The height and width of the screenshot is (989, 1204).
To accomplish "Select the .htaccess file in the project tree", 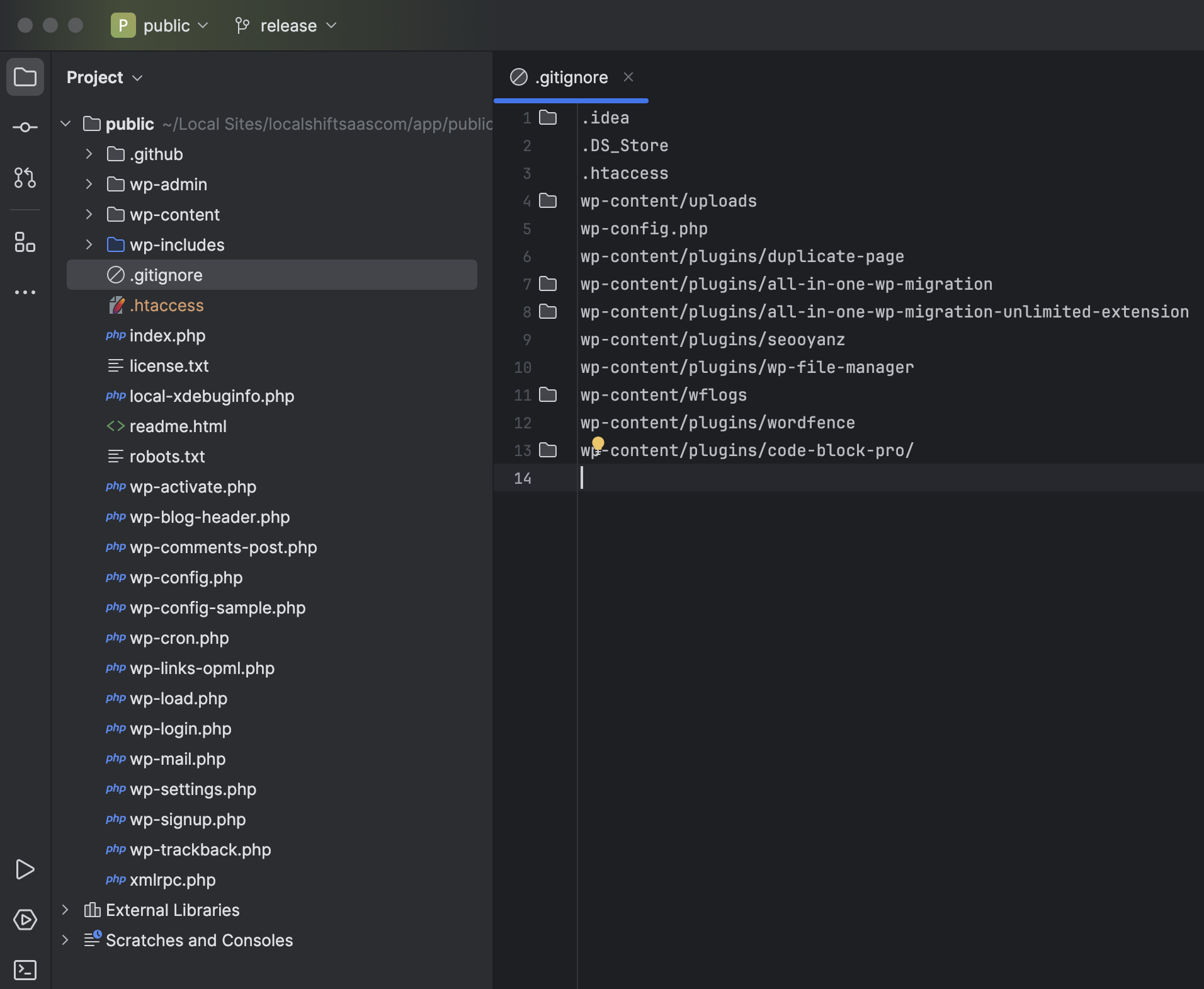I will pyautogui.click(x=166, y=306).
